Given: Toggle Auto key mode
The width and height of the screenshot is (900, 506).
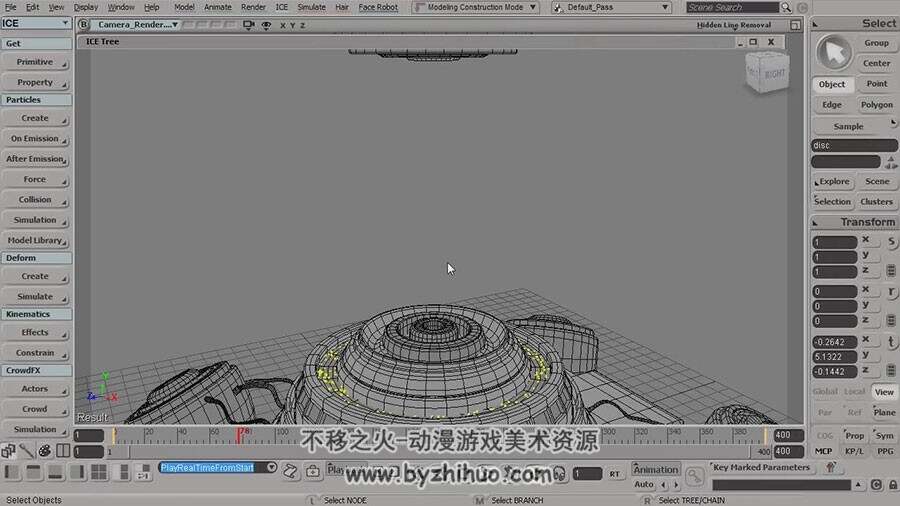Looking at the screenshot, I should (x=643, y=485).
